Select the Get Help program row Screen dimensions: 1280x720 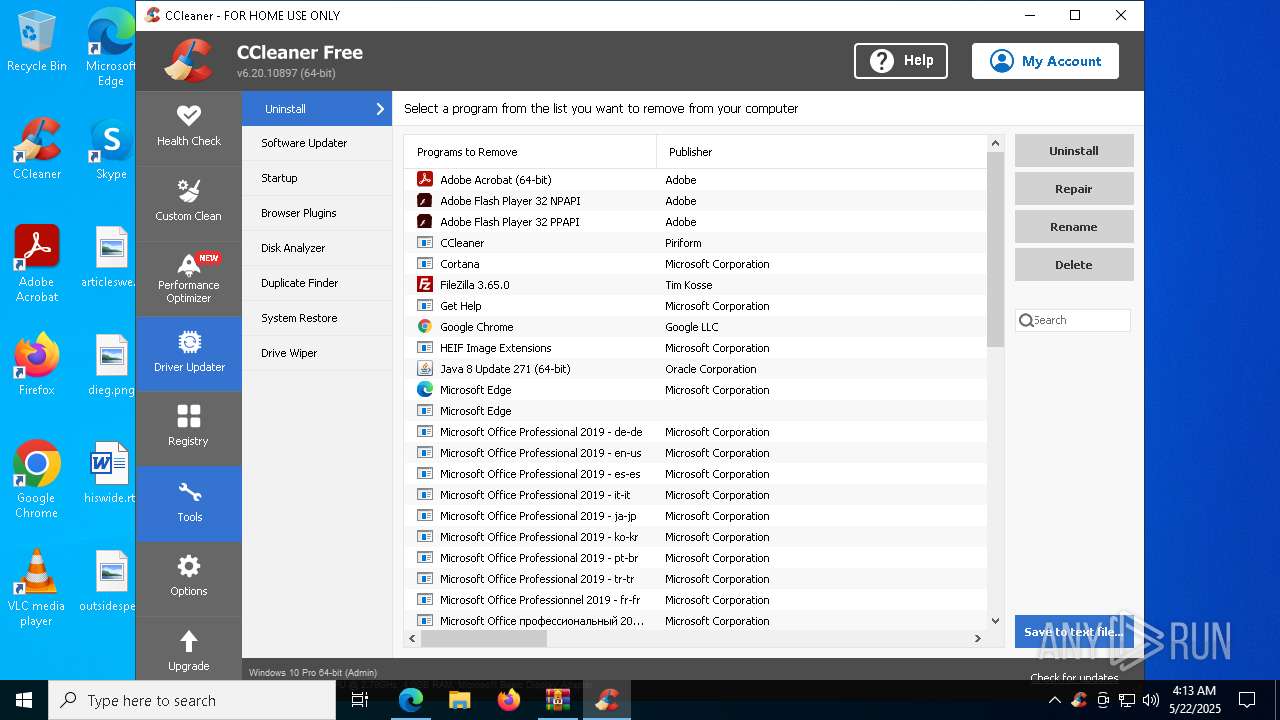point(695,306)
